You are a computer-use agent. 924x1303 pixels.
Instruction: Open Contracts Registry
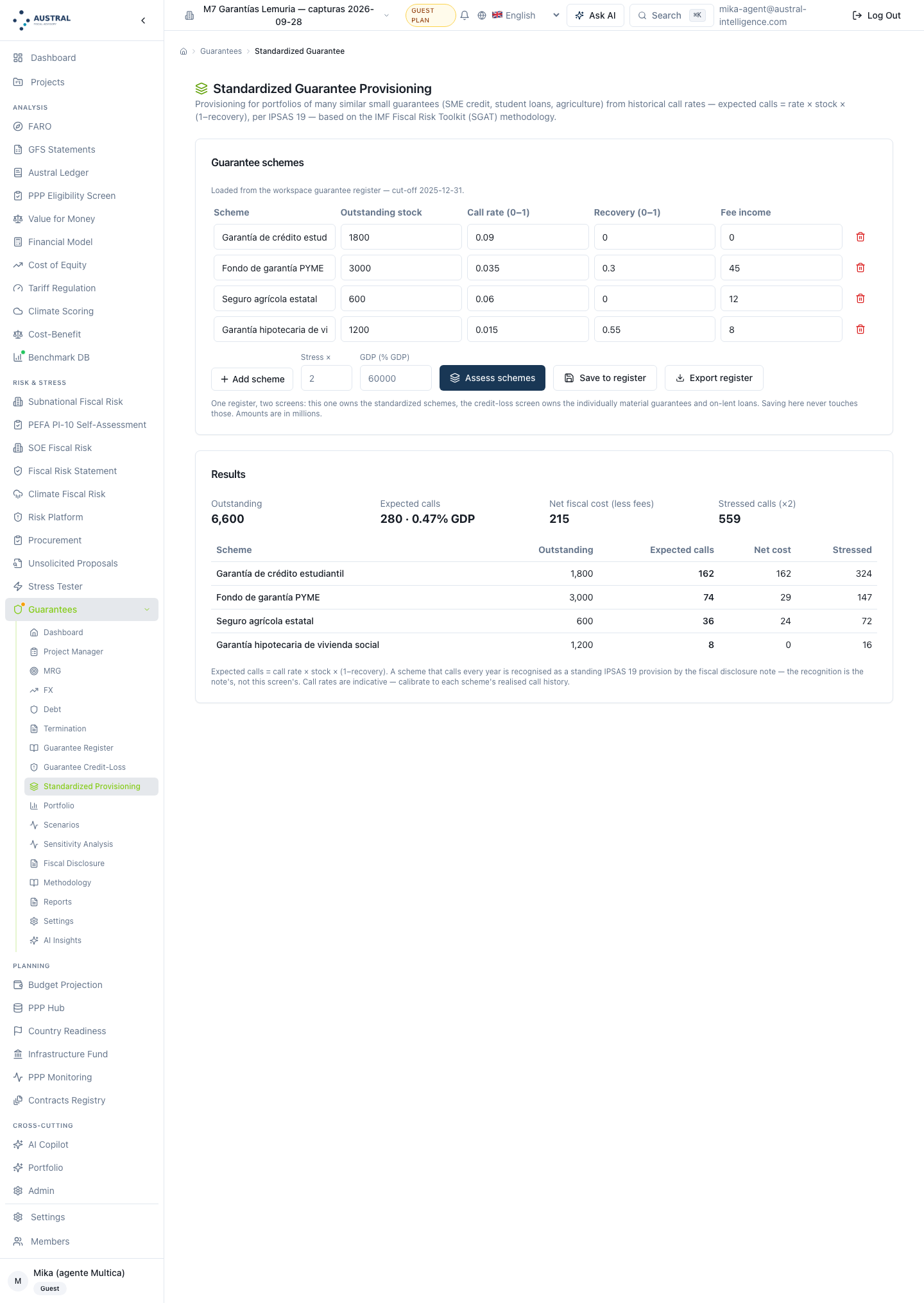(81, 1100)
